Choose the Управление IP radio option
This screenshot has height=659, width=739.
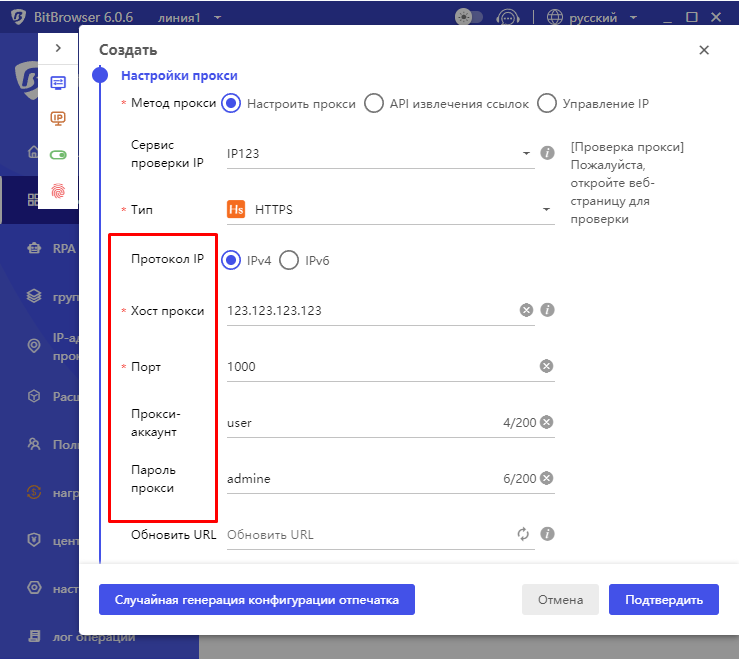click(x=546, y=103)
